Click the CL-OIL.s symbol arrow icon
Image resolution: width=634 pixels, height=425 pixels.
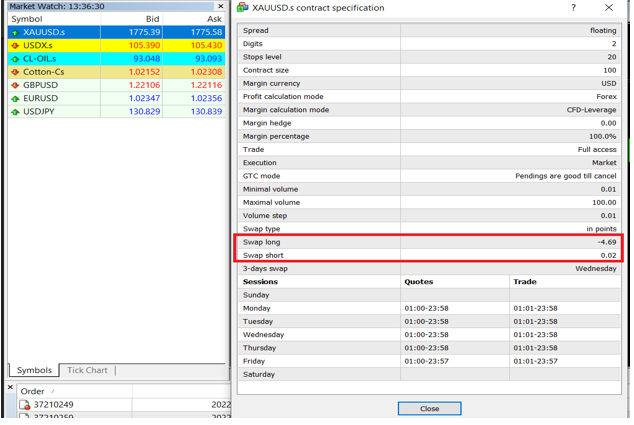tap(15, 59)
